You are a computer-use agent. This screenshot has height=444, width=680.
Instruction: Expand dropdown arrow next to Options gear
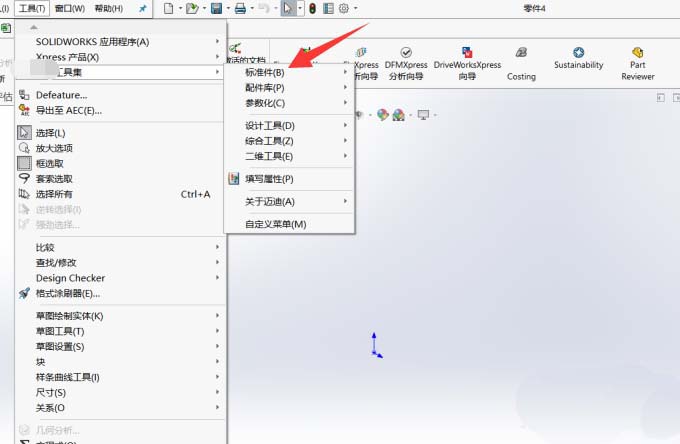[356, 8]
